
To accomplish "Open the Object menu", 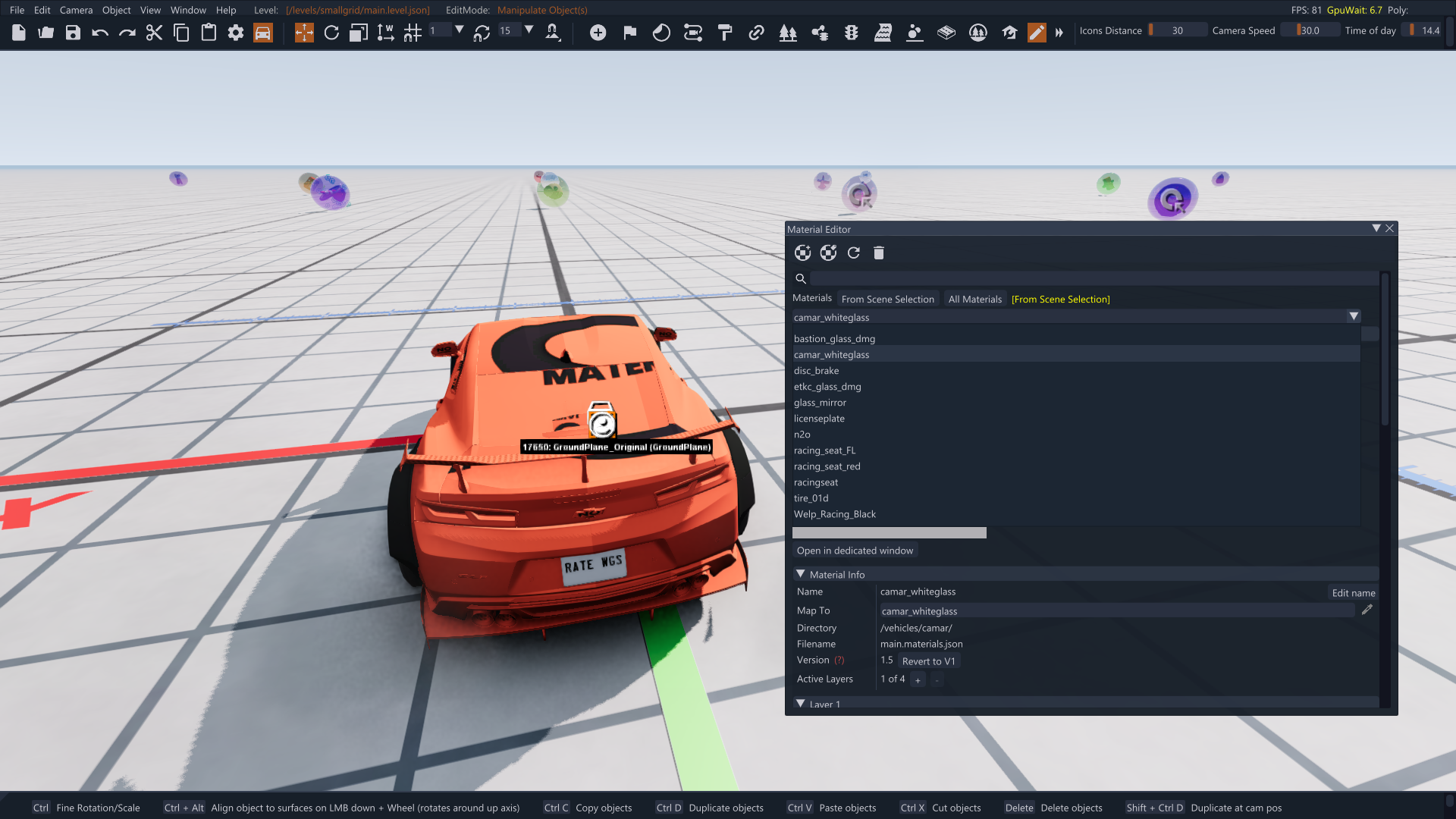I will (117, 10).
